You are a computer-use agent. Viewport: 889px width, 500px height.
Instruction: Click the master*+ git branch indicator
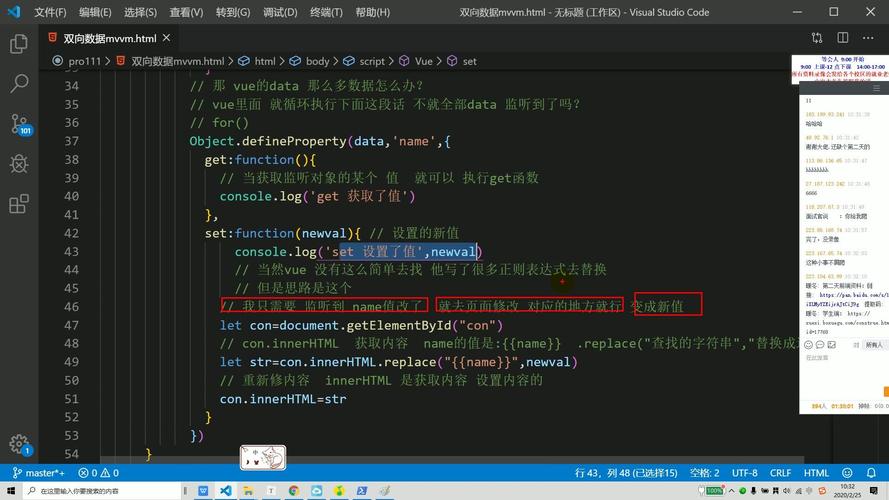pyautogui.click(x=39, y=473)
